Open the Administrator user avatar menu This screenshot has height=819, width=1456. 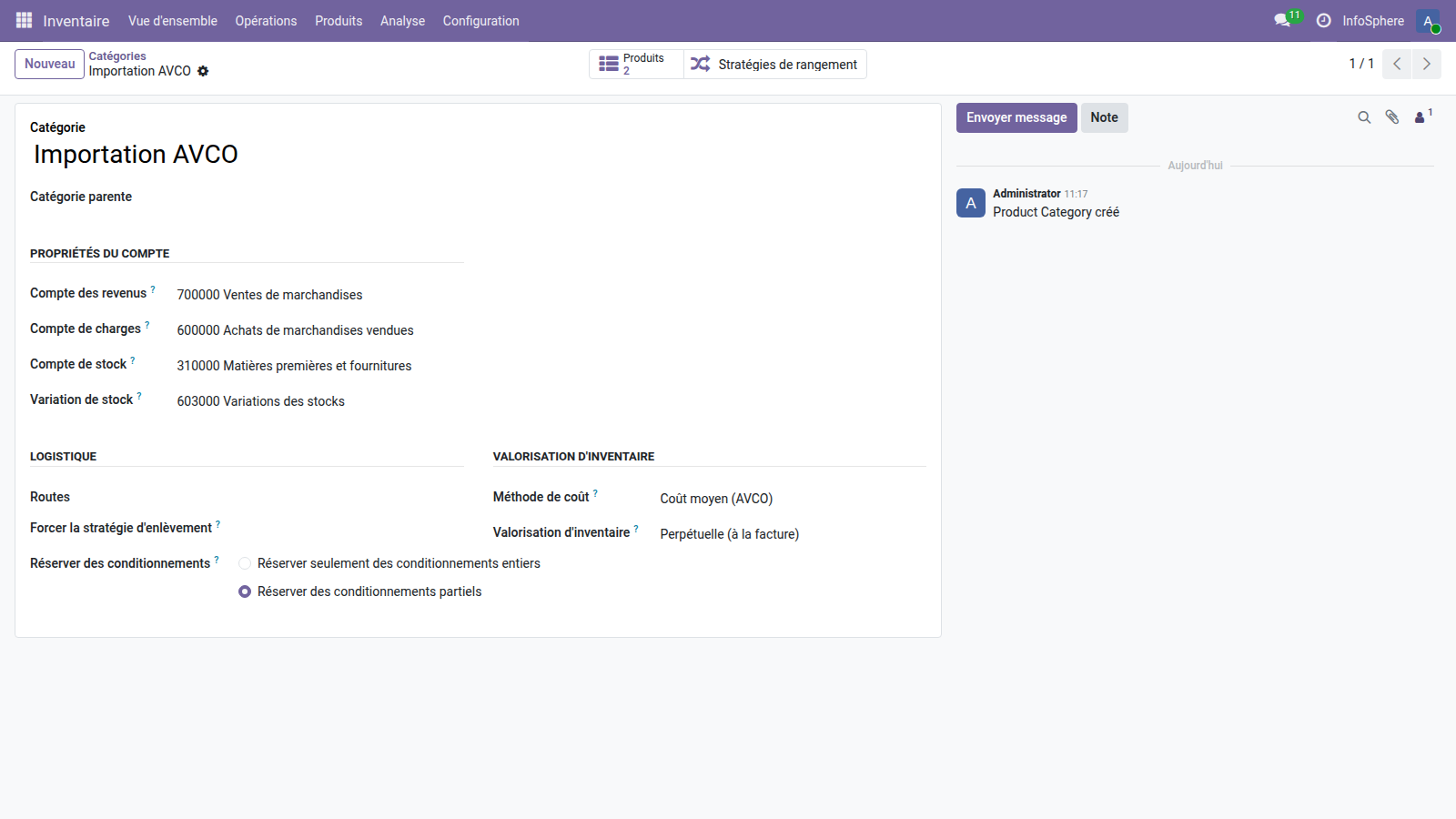click(1428, 20)
